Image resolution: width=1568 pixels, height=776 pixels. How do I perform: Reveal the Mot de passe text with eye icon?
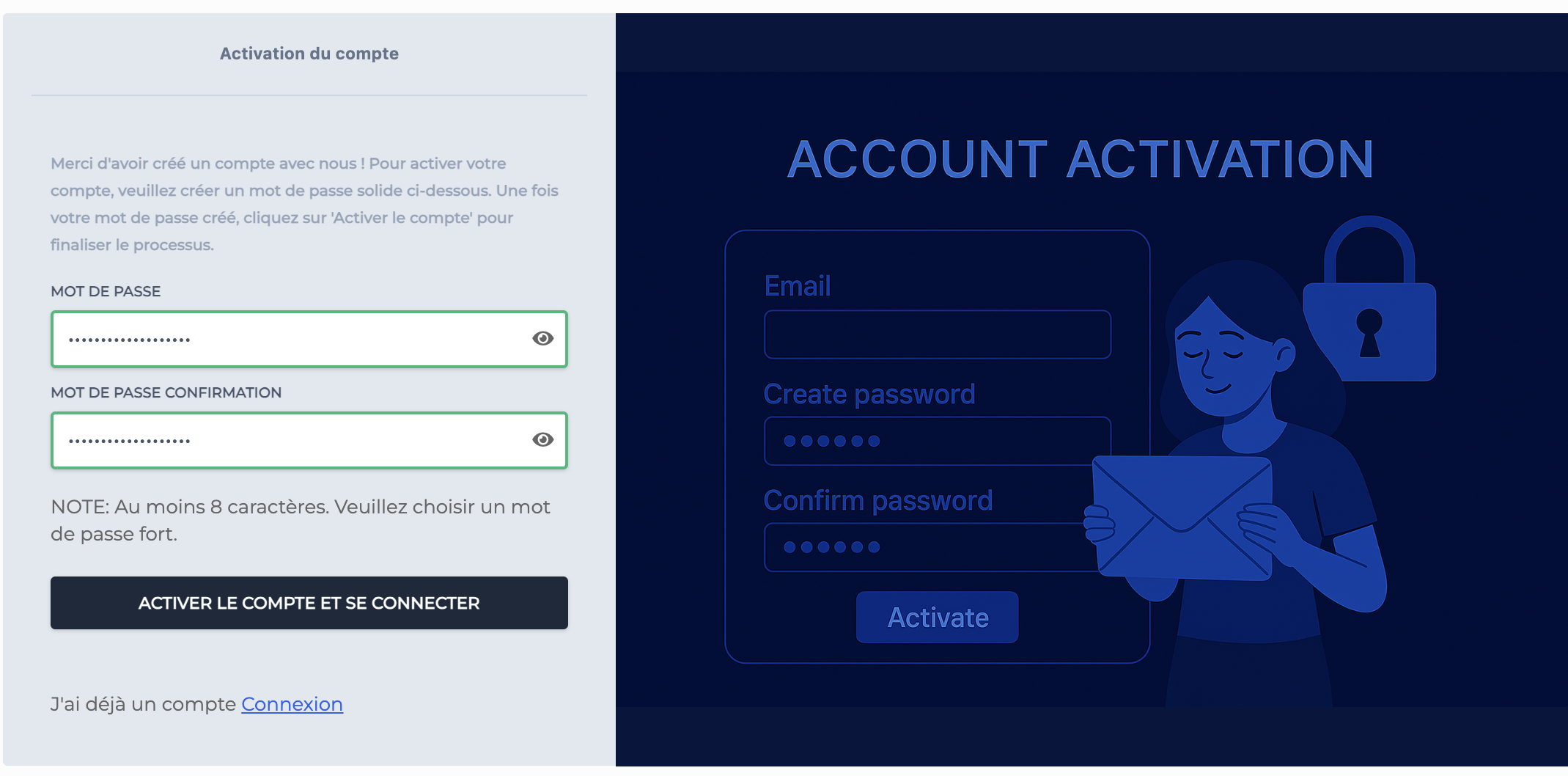tap(542, 338)
